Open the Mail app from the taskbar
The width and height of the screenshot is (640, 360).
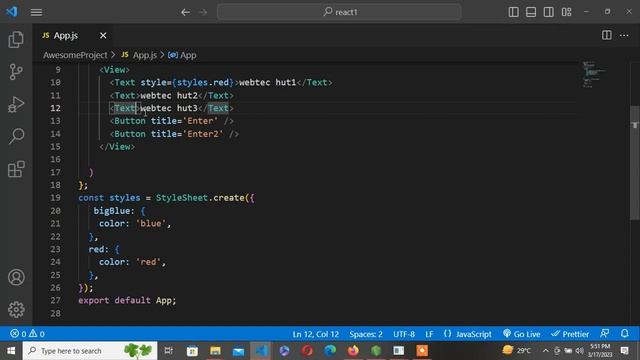[238, 351]
